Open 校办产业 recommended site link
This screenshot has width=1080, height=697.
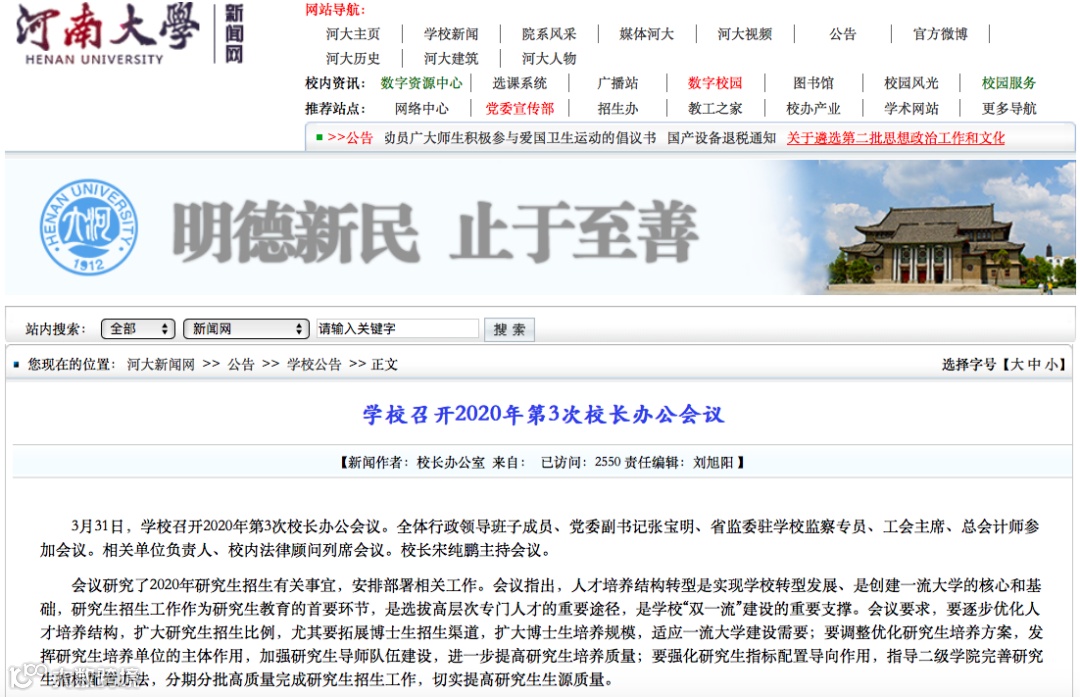point(813,108)
